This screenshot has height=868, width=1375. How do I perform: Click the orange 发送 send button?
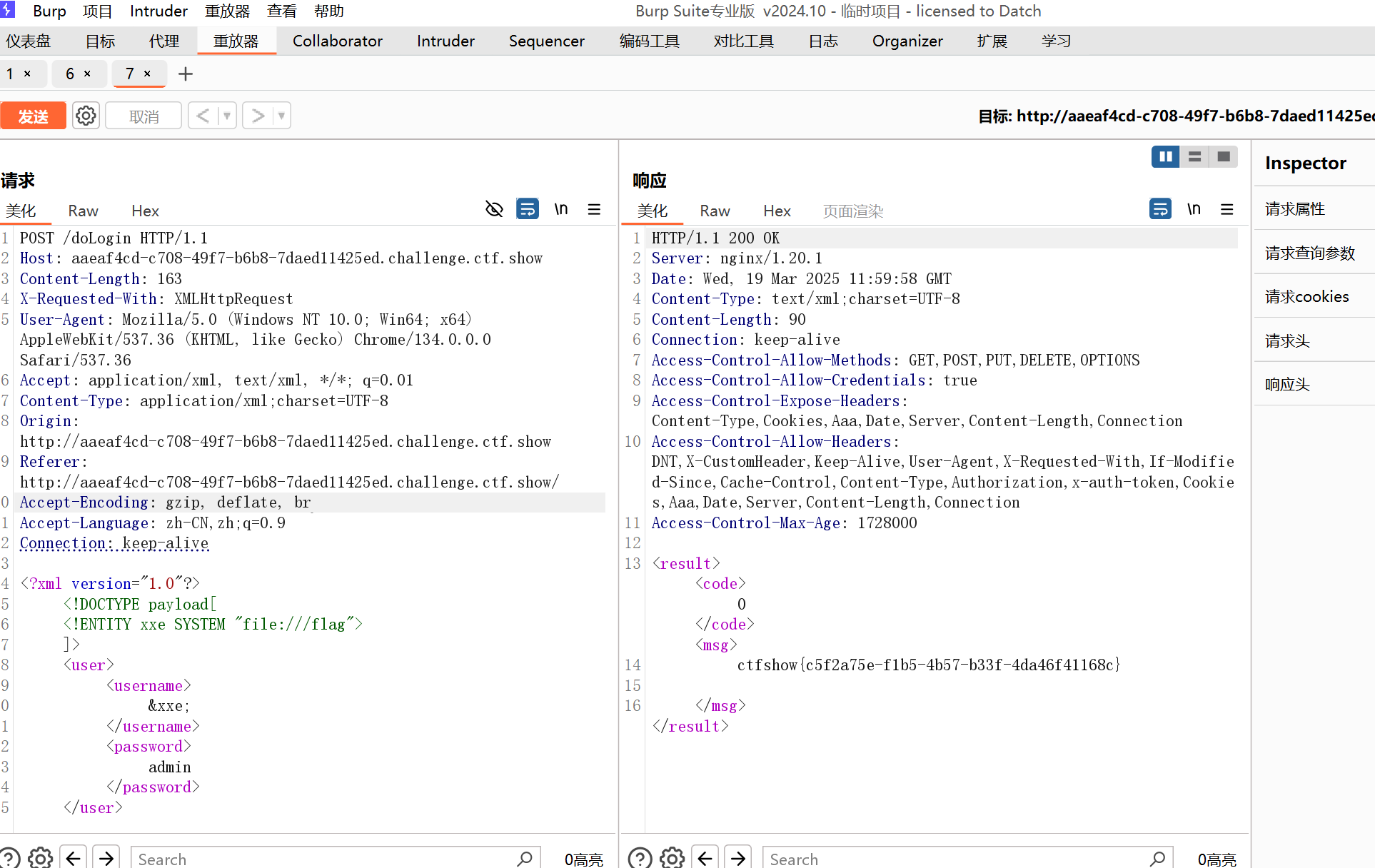tap(34, 116)
